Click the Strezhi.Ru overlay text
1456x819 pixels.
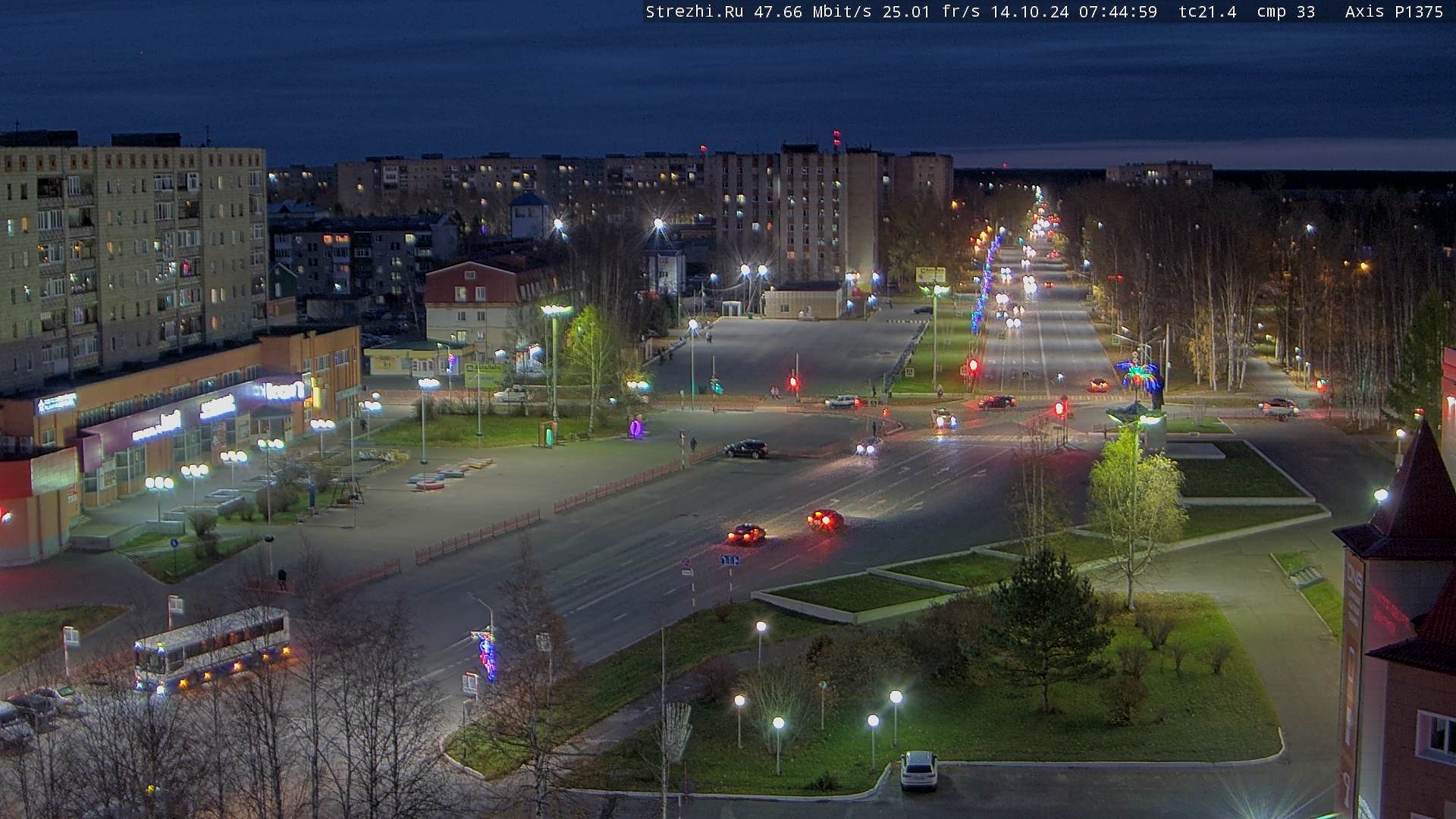tap(694, 11)
